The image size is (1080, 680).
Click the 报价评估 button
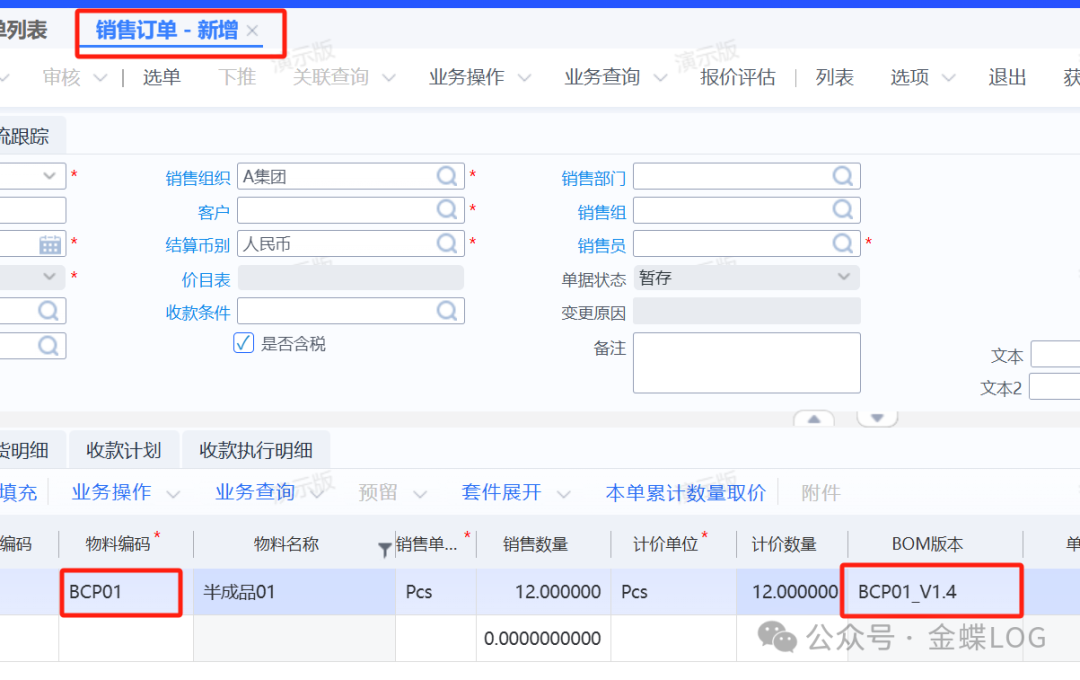click(x=738, y=77)
